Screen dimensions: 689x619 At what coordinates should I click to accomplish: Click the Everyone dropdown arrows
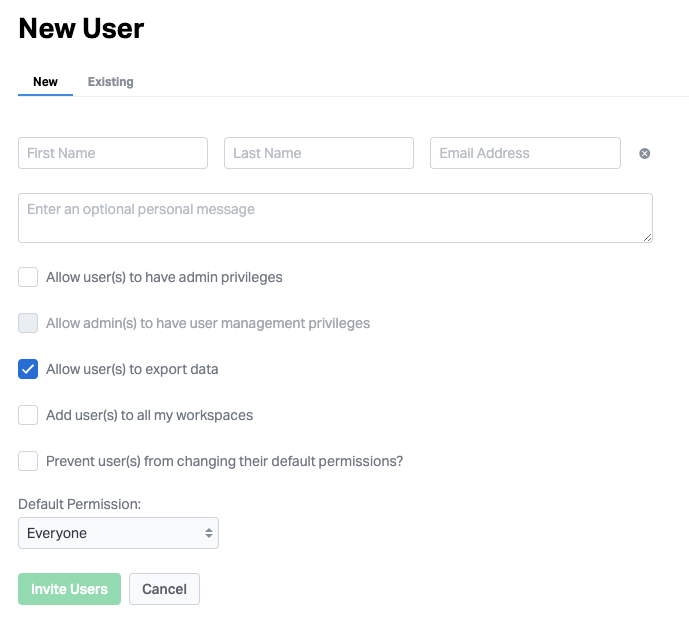pos(209,533)
